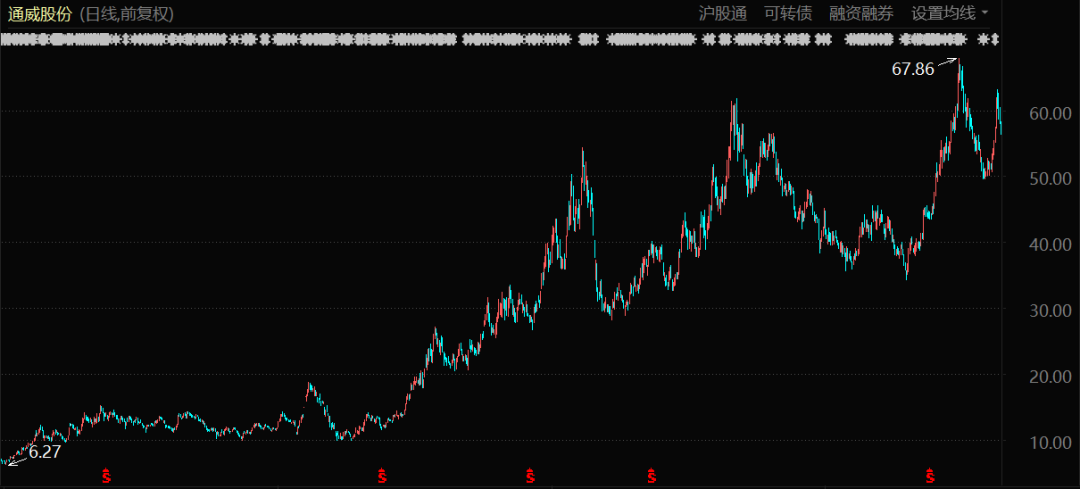Click the 10.00 price axis label
Screen dimensions: 1080x489
click(1050, 442)
